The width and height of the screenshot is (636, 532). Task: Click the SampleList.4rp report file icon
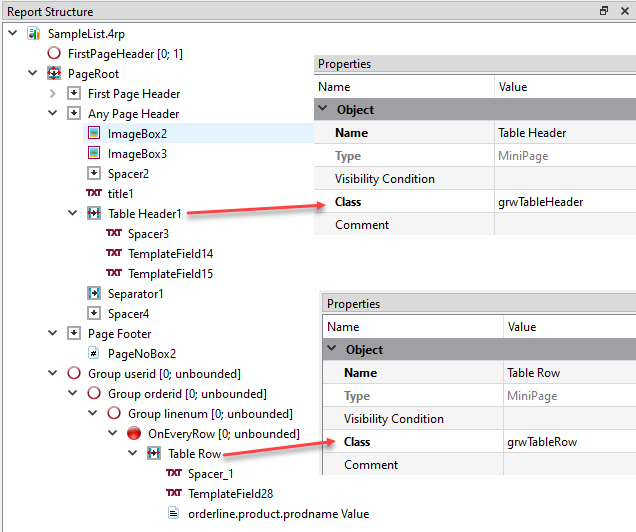pyautogui.click(x=33, y=33)
